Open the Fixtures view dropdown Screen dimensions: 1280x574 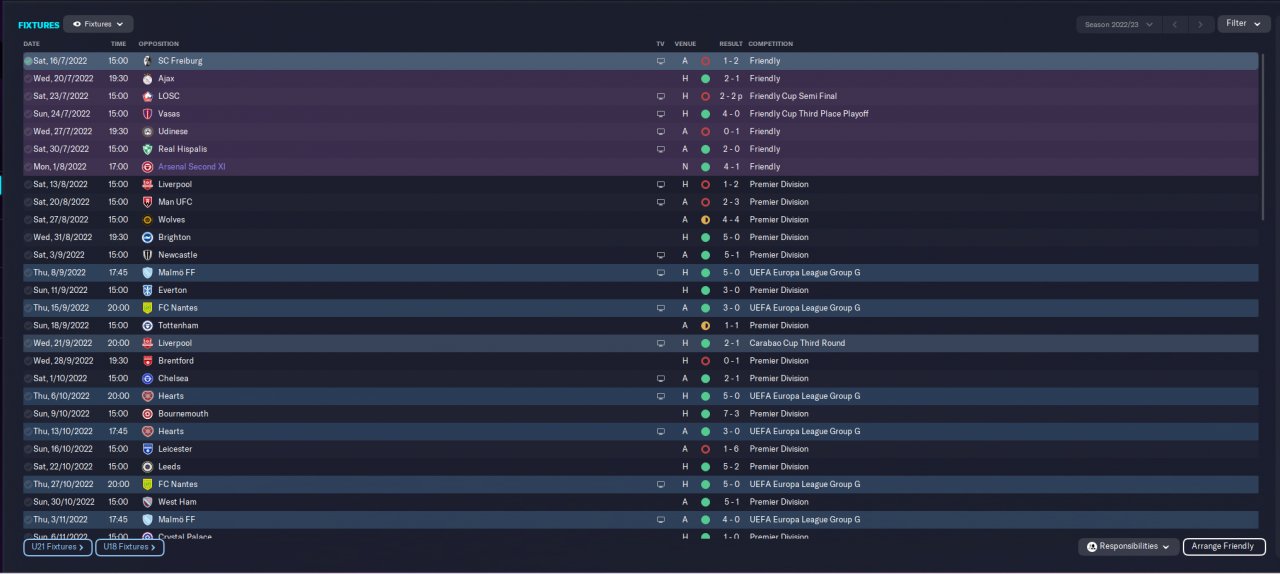point(98,24)
